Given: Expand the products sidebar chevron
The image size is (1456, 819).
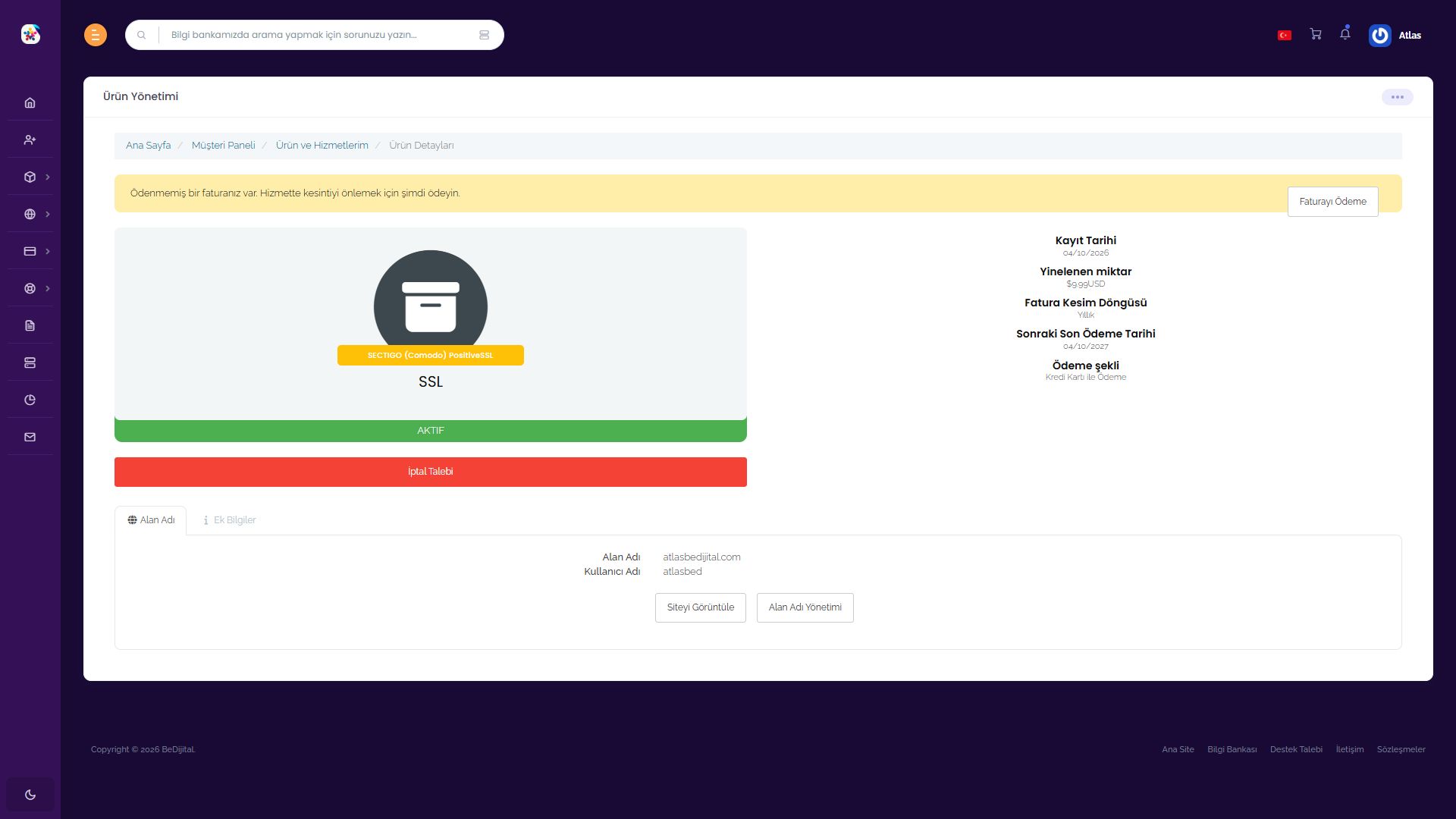Looking at the screenshot, I should coord(48,177).
